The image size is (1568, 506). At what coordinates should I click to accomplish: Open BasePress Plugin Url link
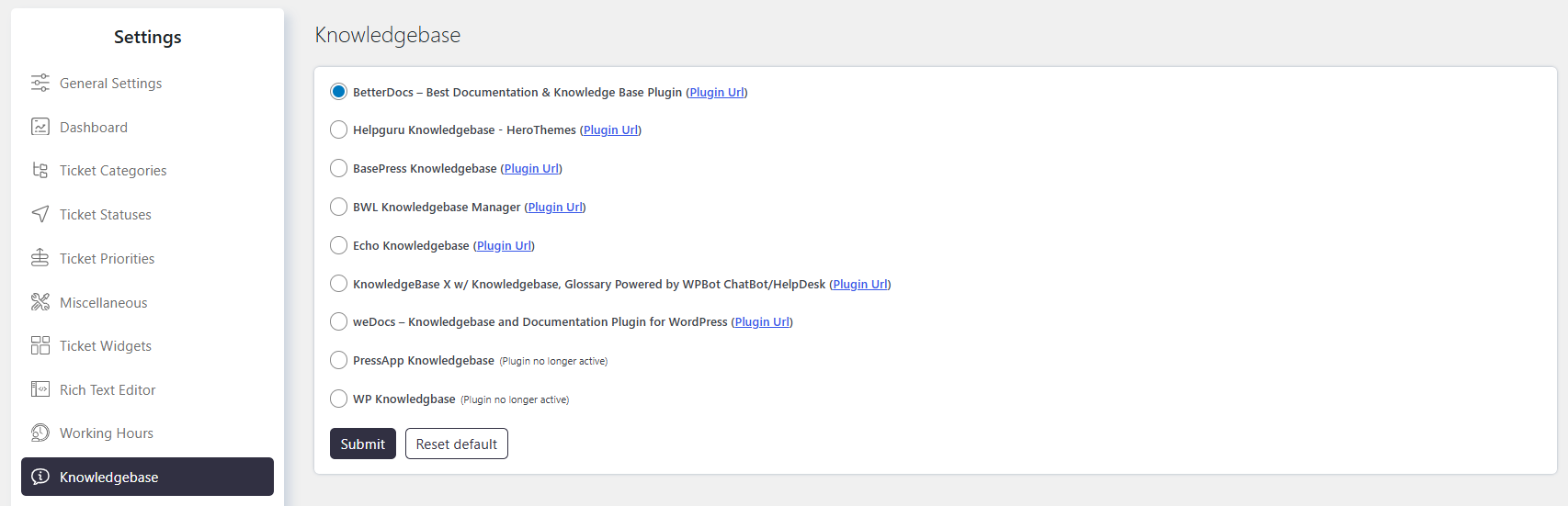pyautogui.click(x=531, y=168)
